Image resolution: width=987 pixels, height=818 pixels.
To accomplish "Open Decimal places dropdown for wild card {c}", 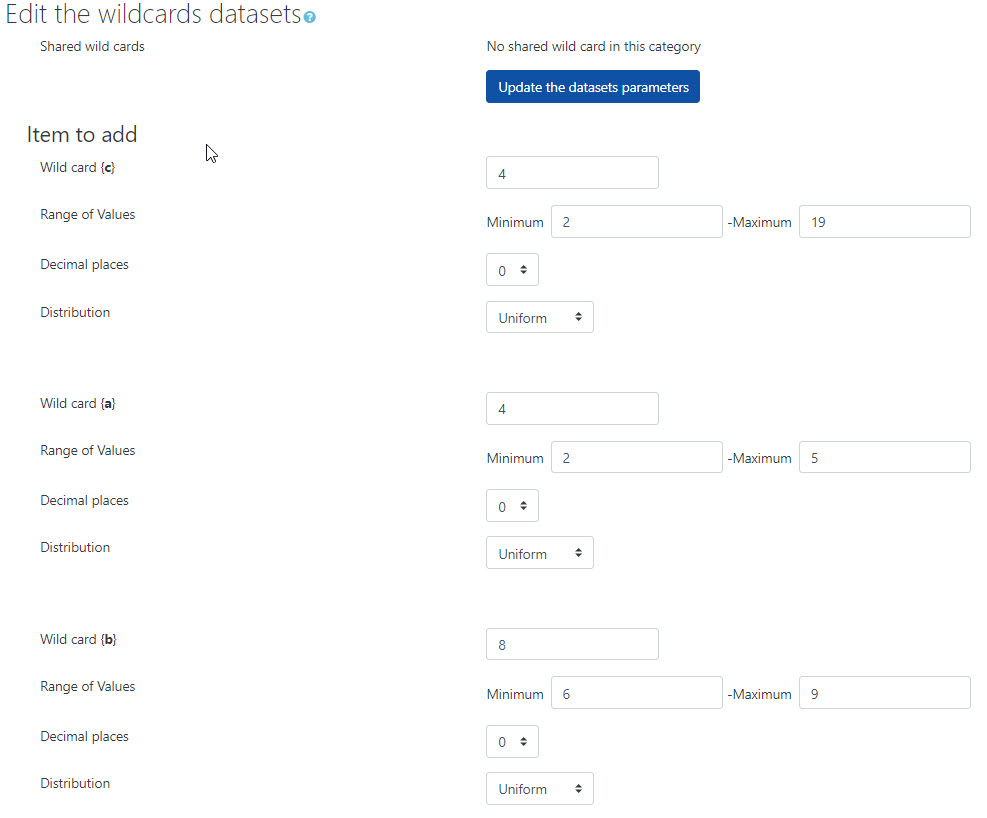I will click(x=512, y=270).
